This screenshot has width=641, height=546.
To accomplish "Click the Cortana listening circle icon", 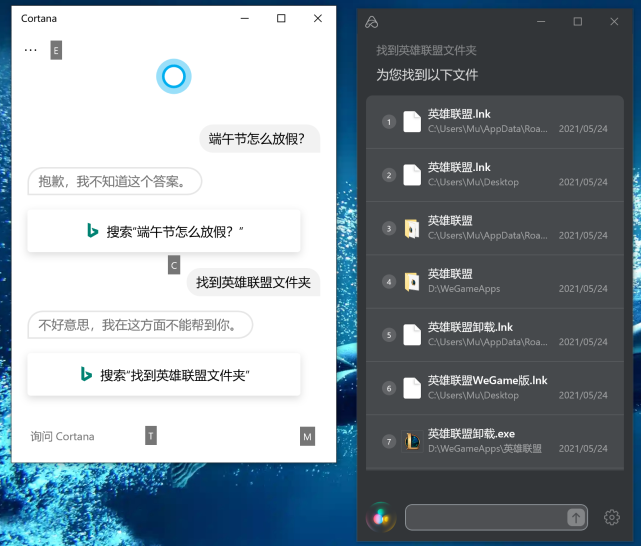I will coord(174,76).
